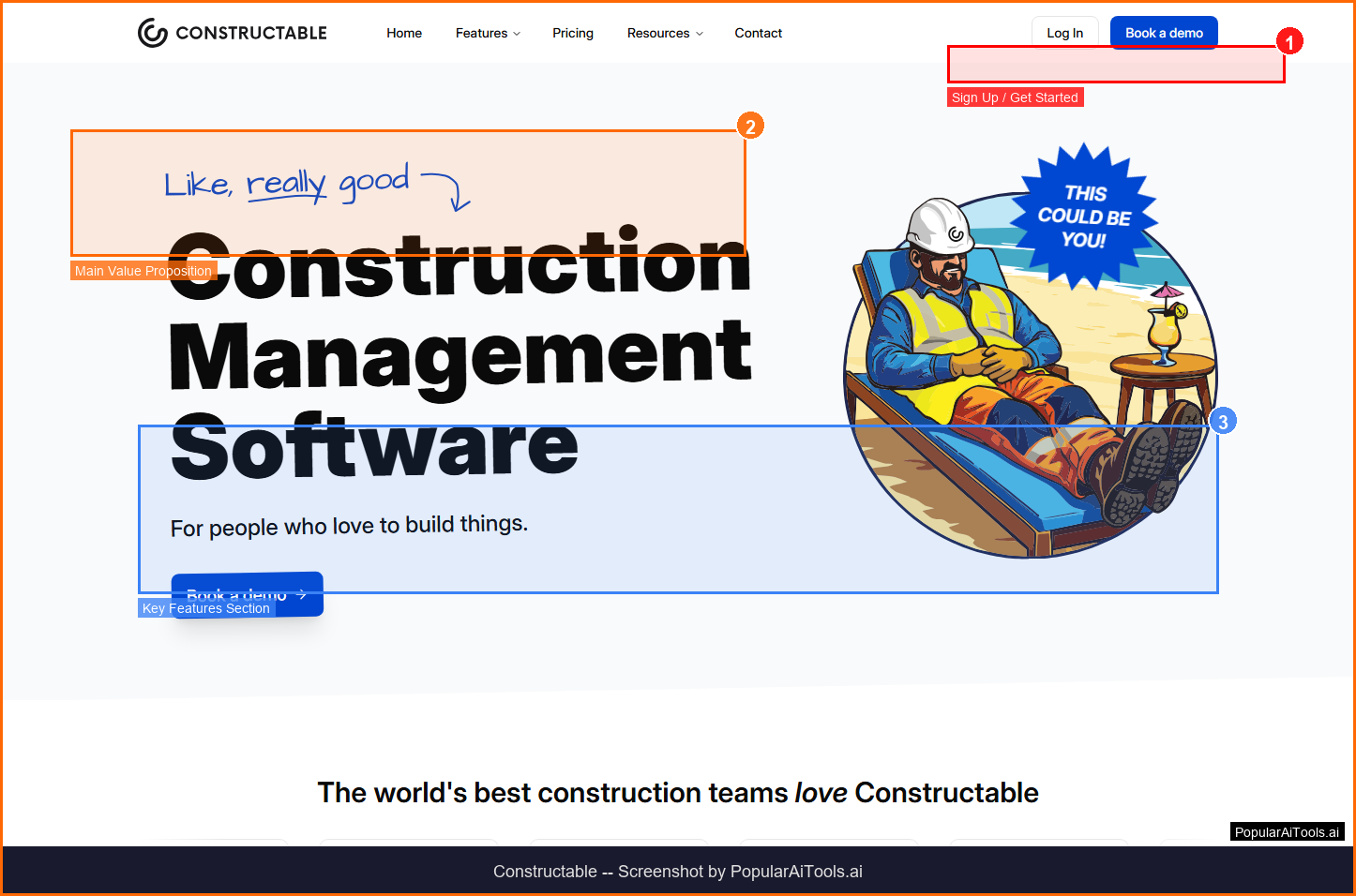Click the cocktail glass in the beach illustration

1165,328
